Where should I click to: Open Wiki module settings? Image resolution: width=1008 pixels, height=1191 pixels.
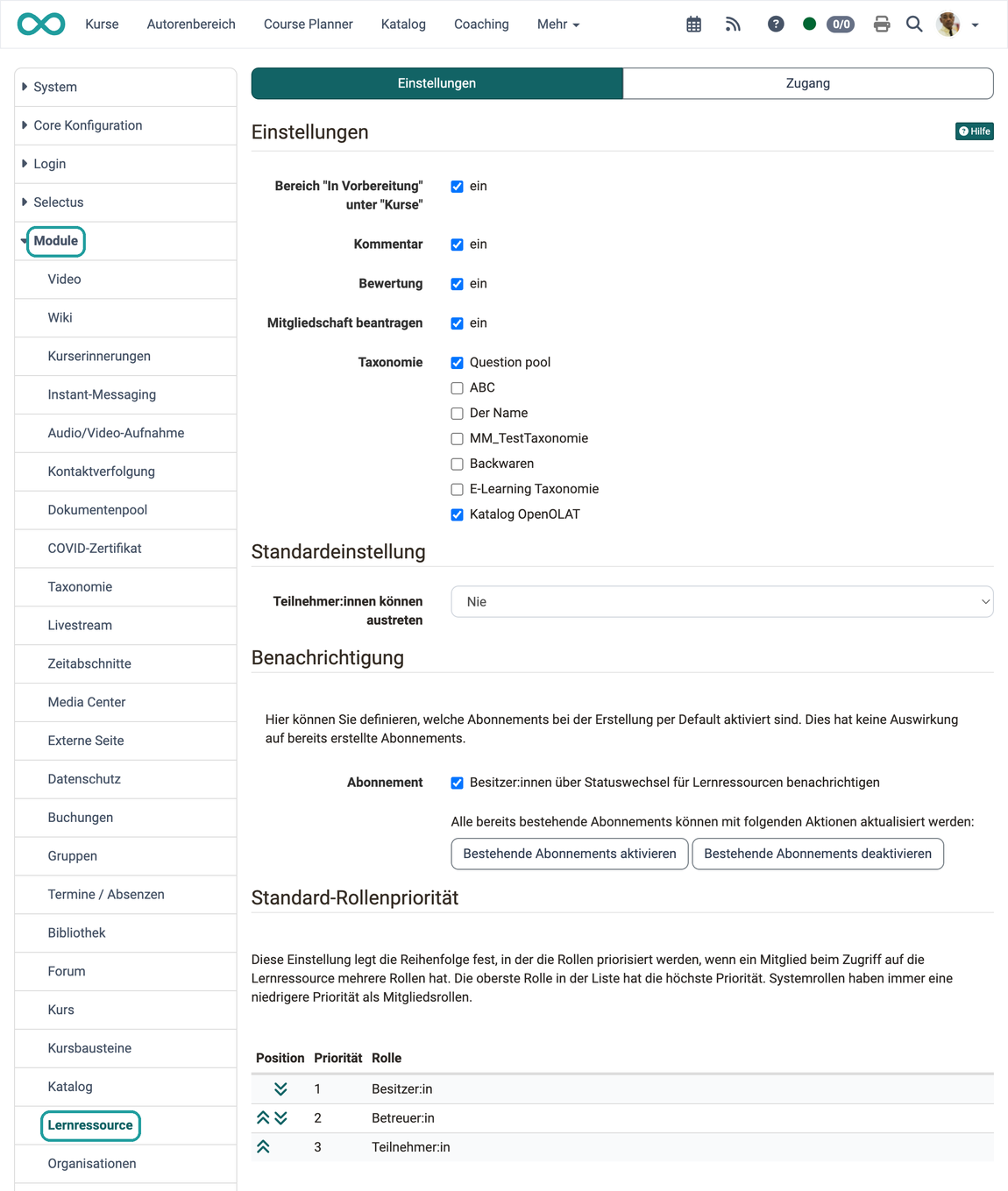point(125,318)
